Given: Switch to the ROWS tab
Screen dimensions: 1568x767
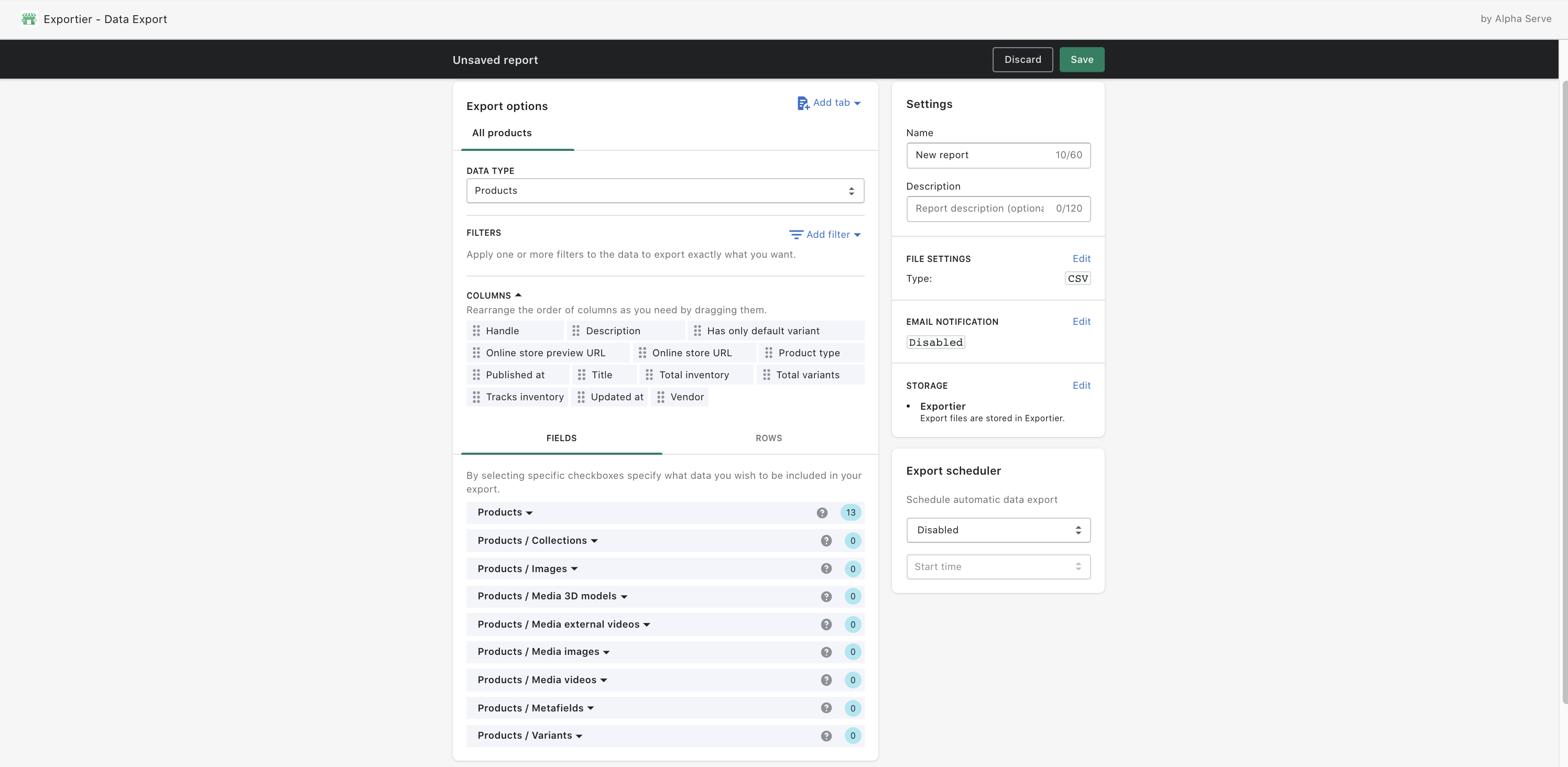Looking at the screenshot, I should (x=768, y=437).
